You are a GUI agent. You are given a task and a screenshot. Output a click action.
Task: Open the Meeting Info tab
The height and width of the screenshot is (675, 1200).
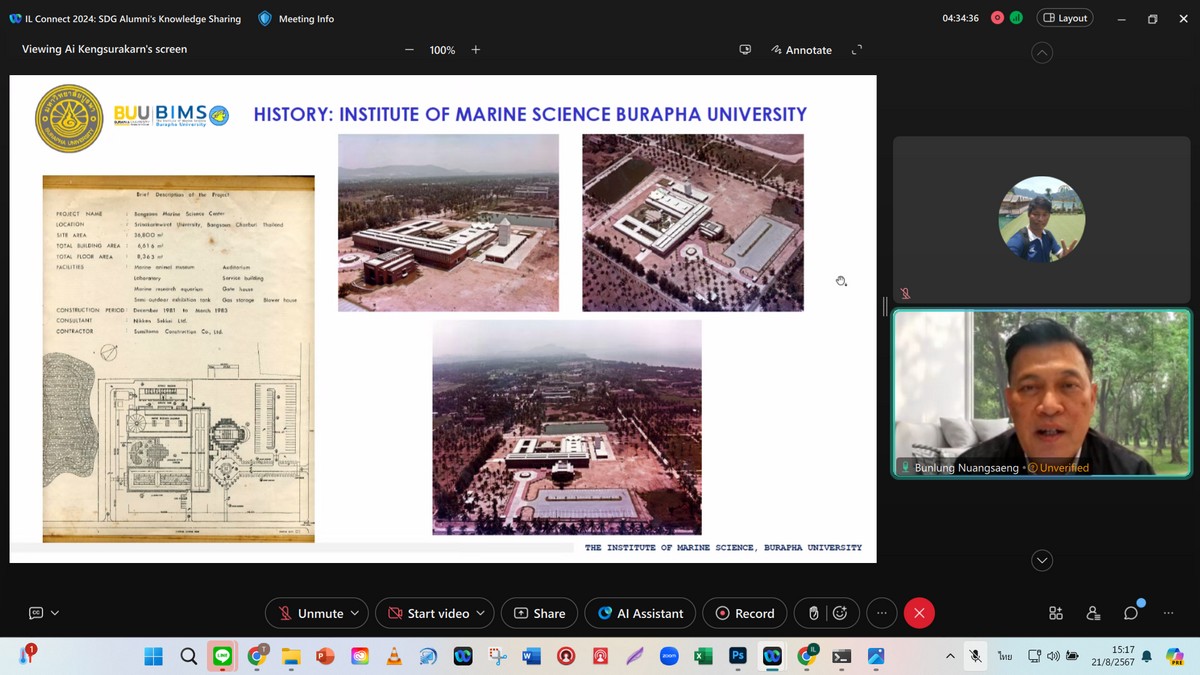(x=296, y=18)
